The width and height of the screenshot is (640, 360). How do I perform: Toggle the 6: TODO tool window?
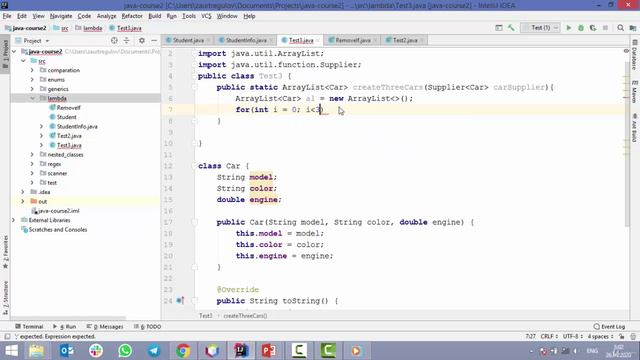pos(147,327)
